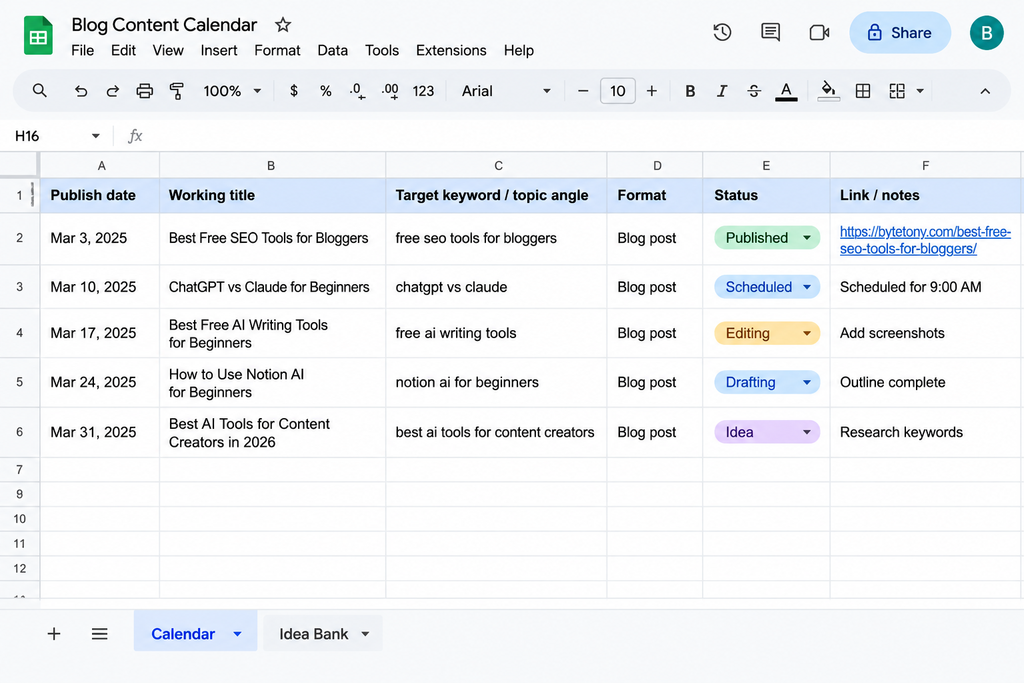
Task: Start a video call via camera icon
Action: pos(819,33)
